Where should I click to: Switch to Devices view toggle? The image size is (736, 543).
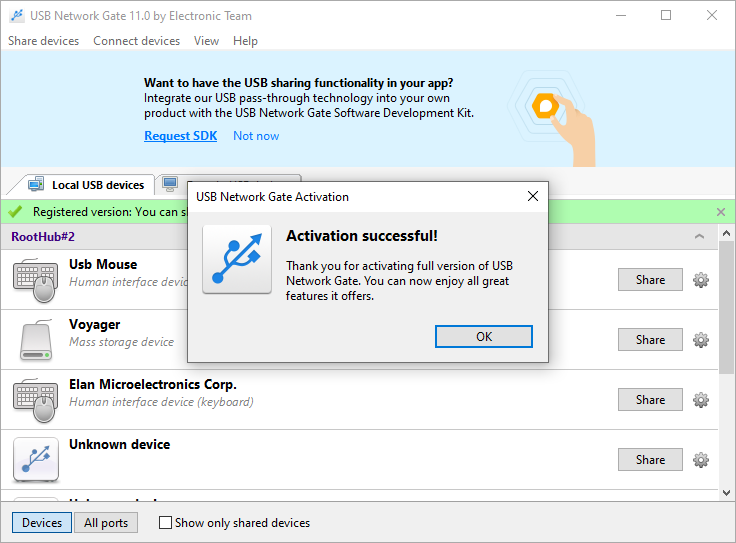42,523
